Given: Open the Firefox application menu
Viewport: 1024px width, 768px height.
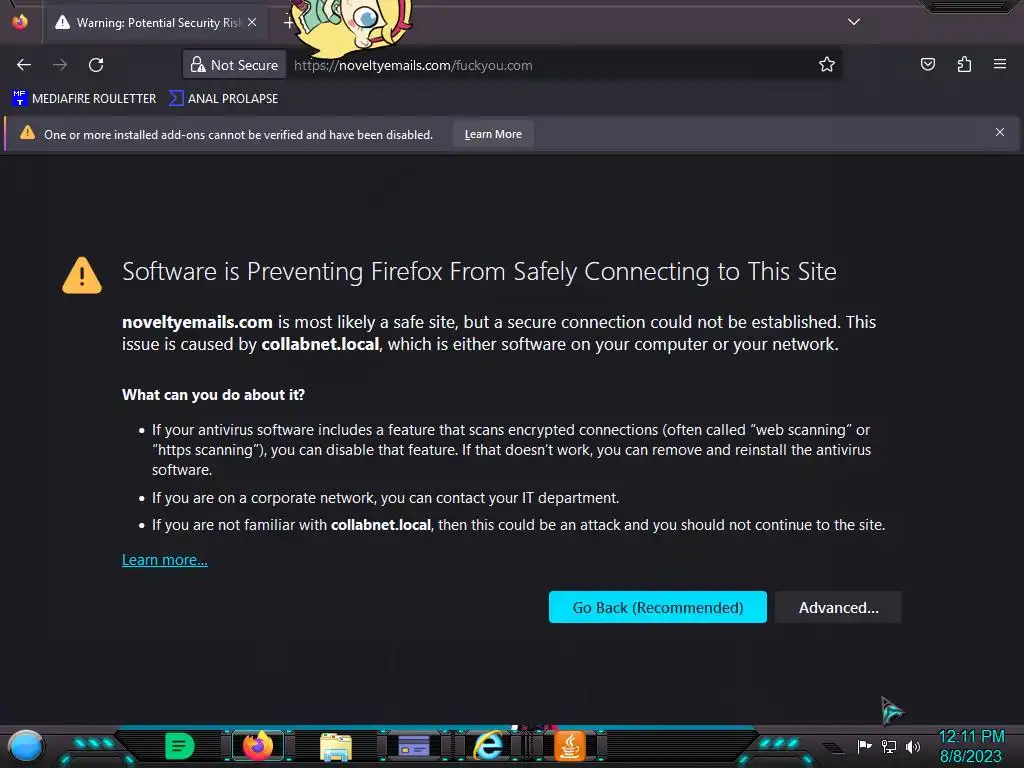Looking at the screenshot, I should pos(1000,64).
